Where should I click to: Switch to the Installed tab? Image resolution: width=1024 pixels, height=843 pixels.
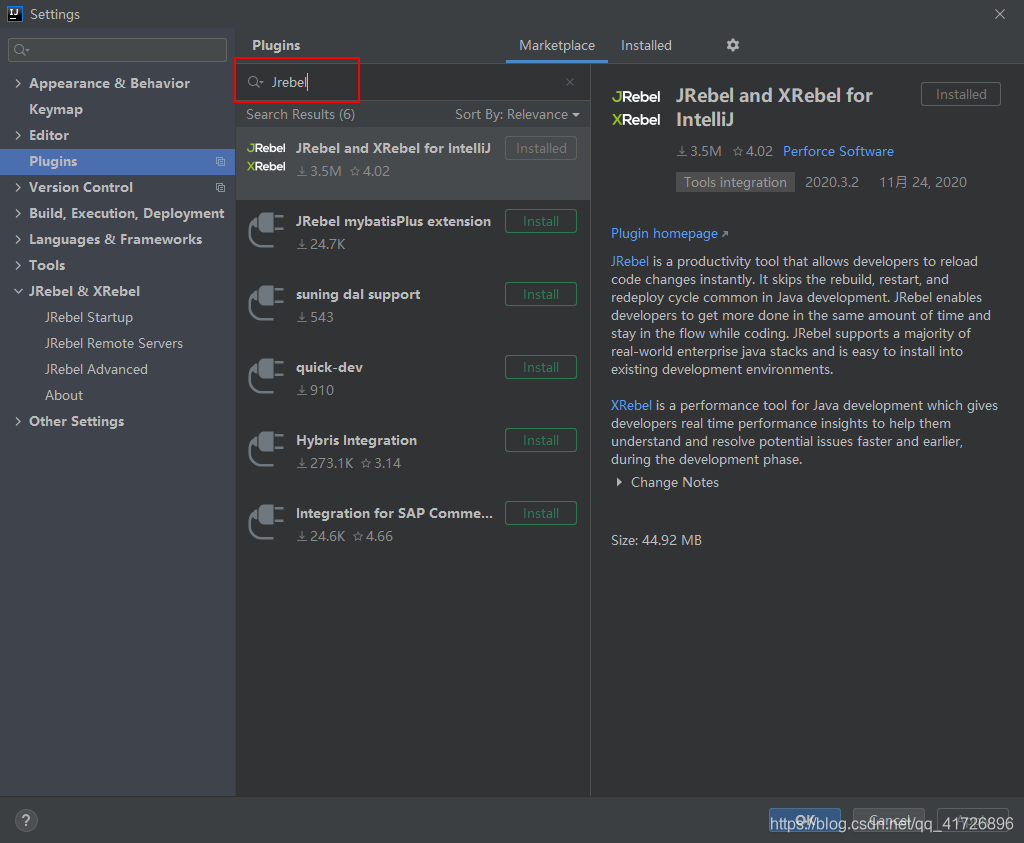(646, 46)
